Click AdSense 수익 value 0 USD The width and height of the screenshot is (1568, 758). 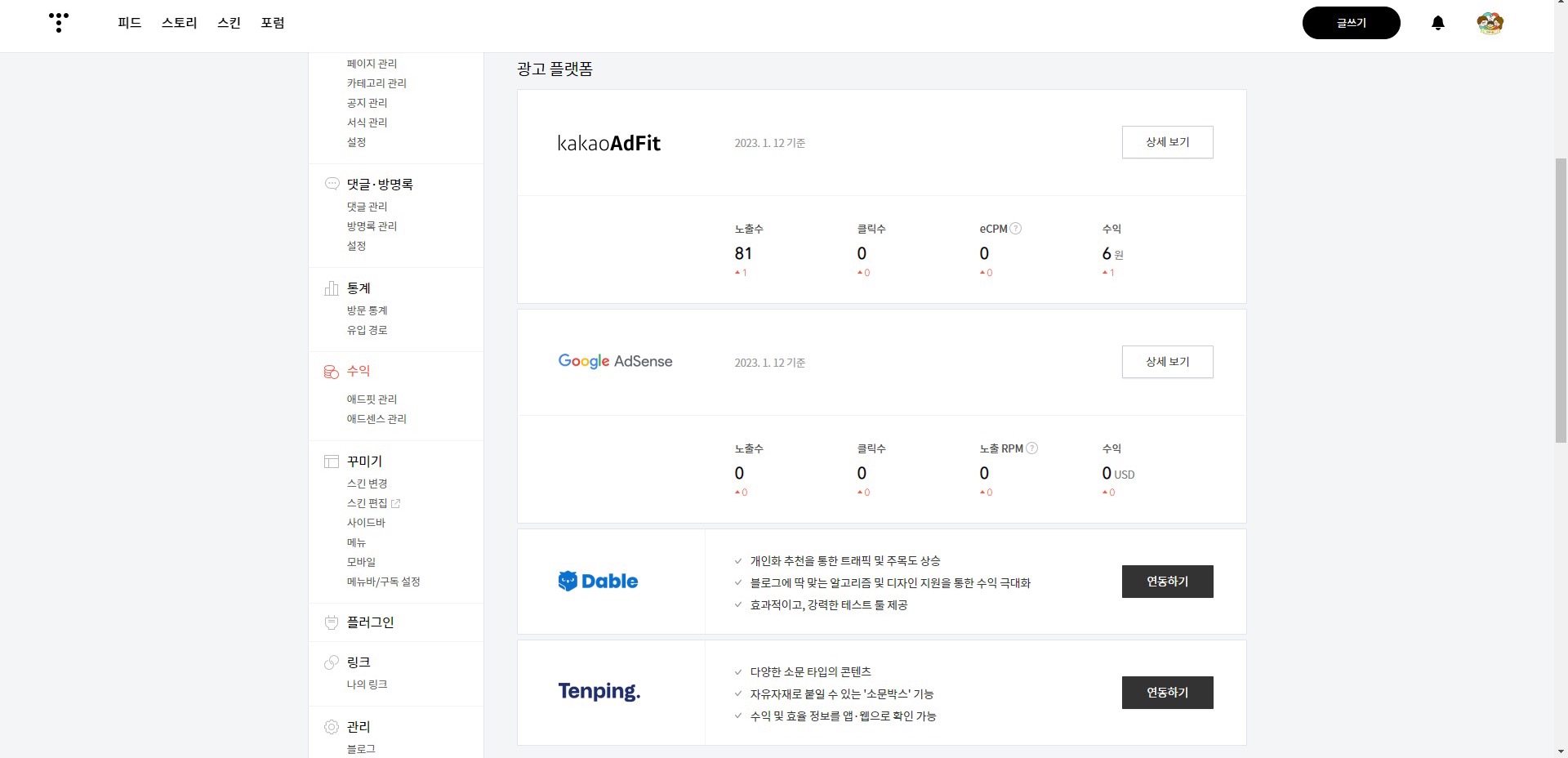(1118, 474)
